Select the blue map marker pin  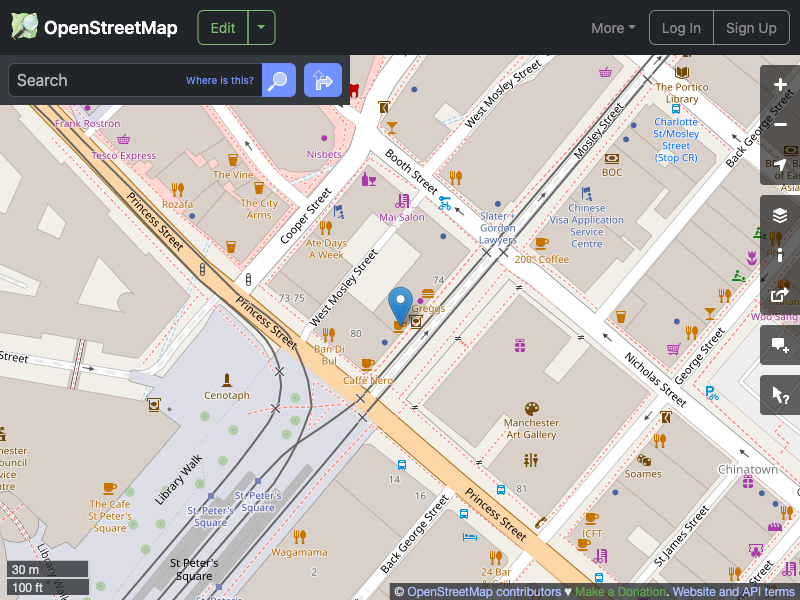(399, 300)
